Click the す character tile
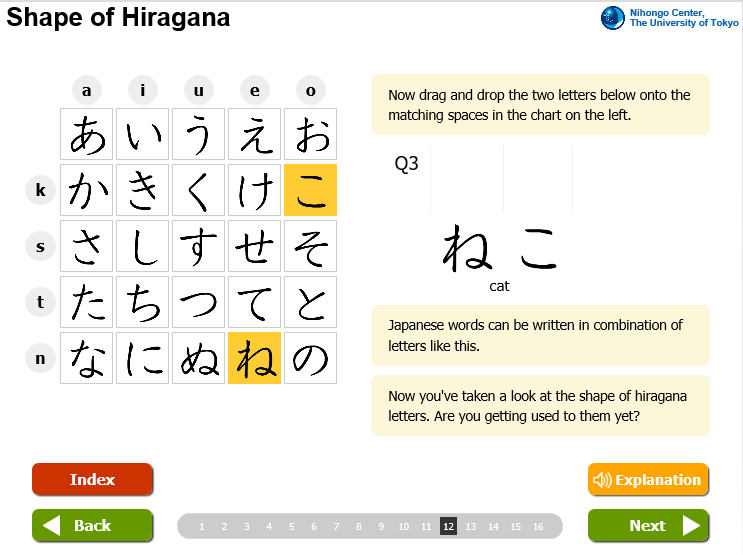Screen dimensions: 743x555 point(199,246)
